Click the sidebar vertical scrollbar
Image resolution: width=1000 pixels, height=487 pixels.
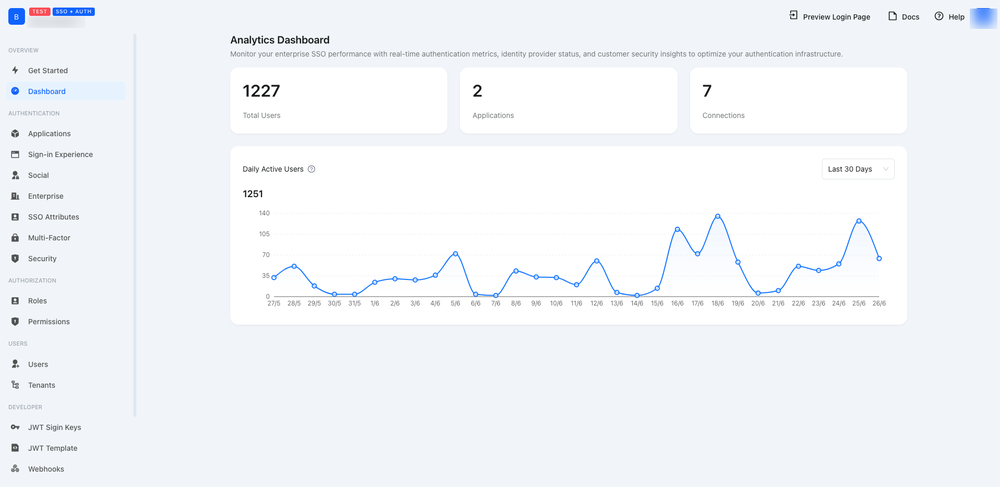tap(135, 225)
